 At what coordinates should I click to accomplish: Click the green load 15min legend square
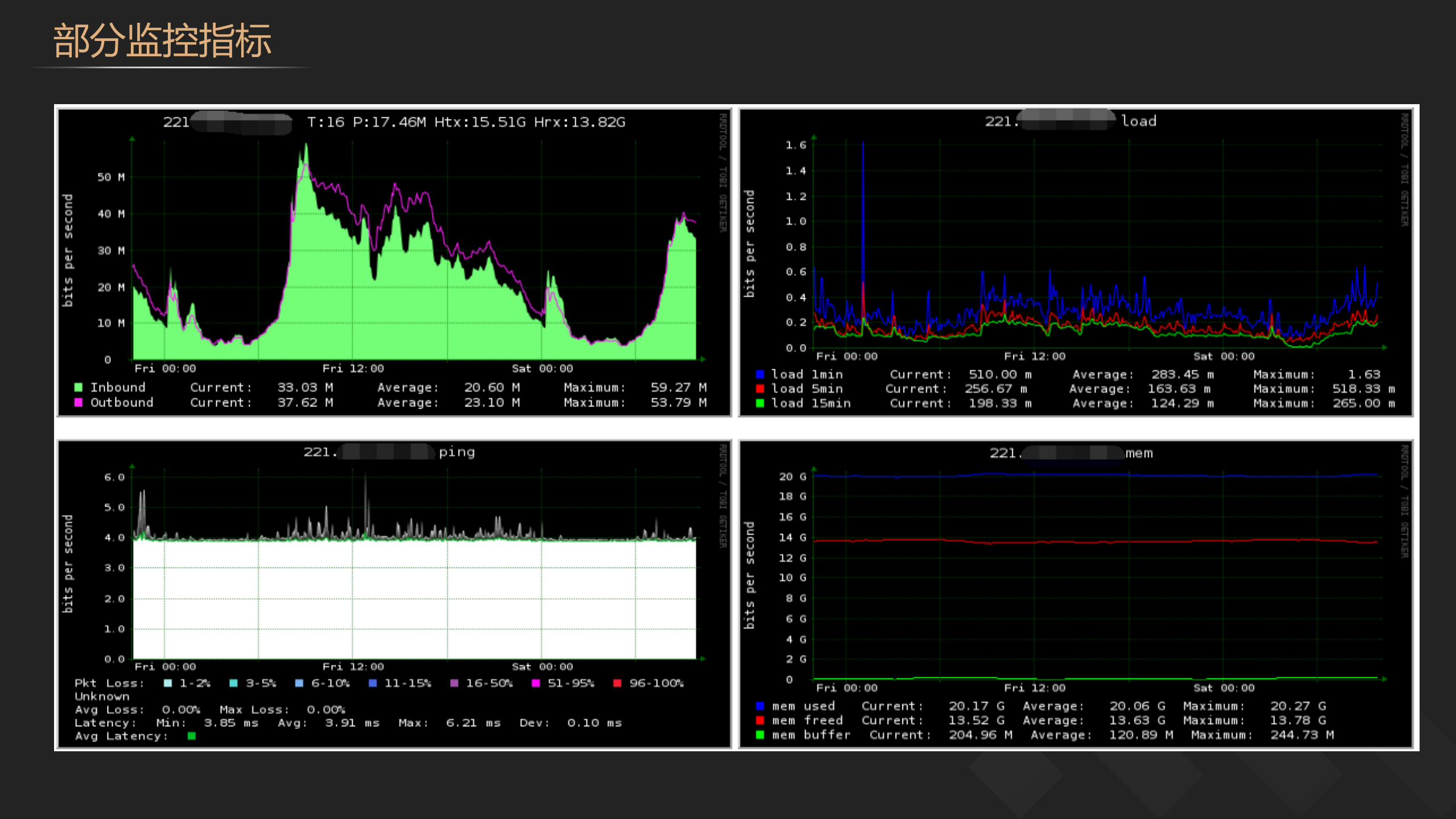click(x=760, y=403)
